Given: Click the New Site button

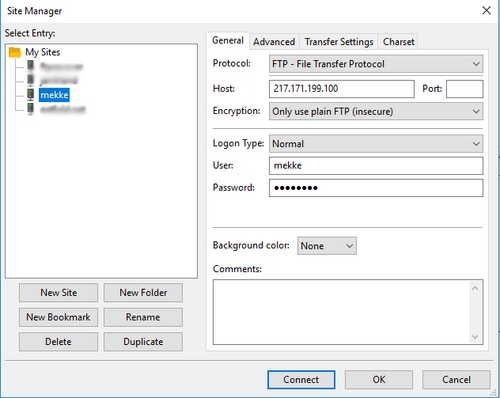Looking at the screenshot, I should (58, 293).
